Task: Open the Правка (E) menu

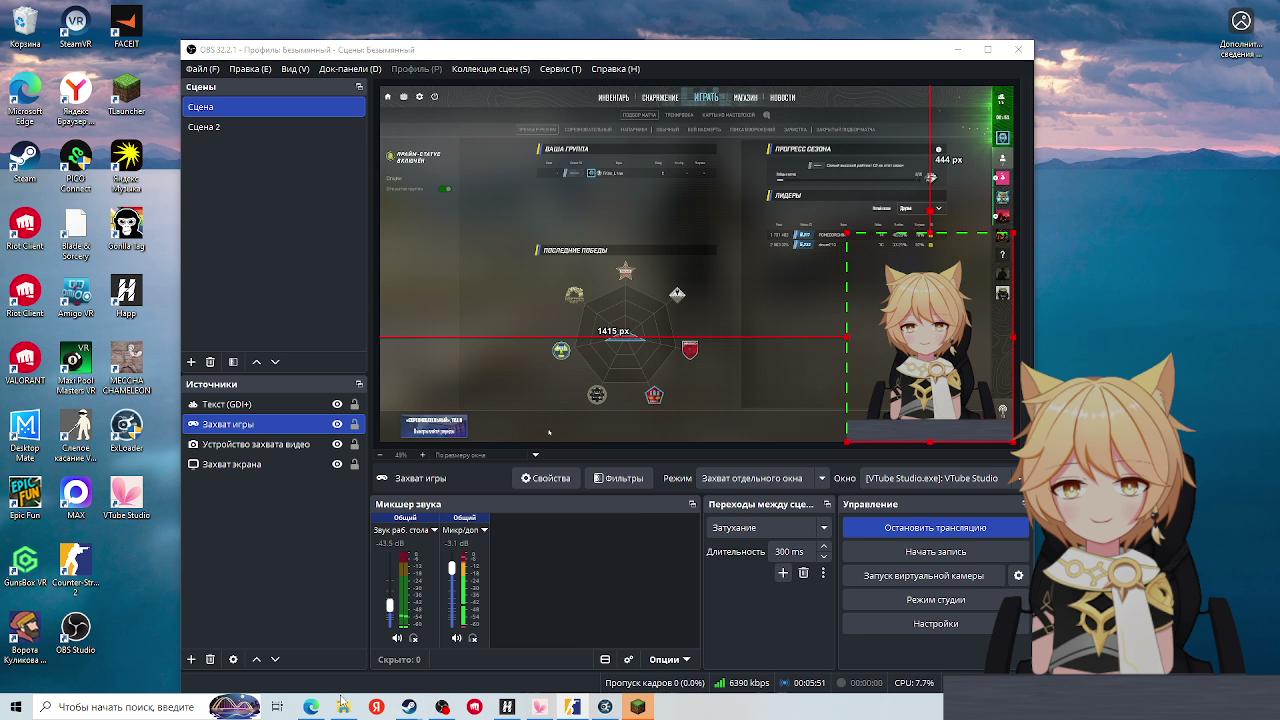Action: tap(250, 69)
